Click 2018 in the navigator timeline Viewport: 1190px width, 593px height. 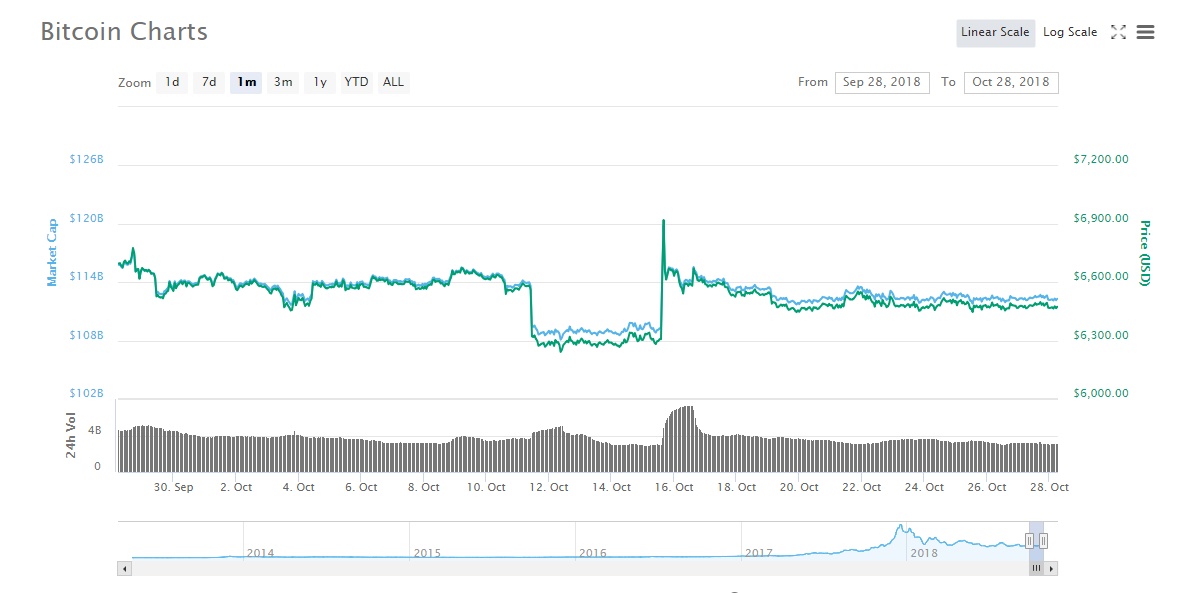tap(924, 553)
